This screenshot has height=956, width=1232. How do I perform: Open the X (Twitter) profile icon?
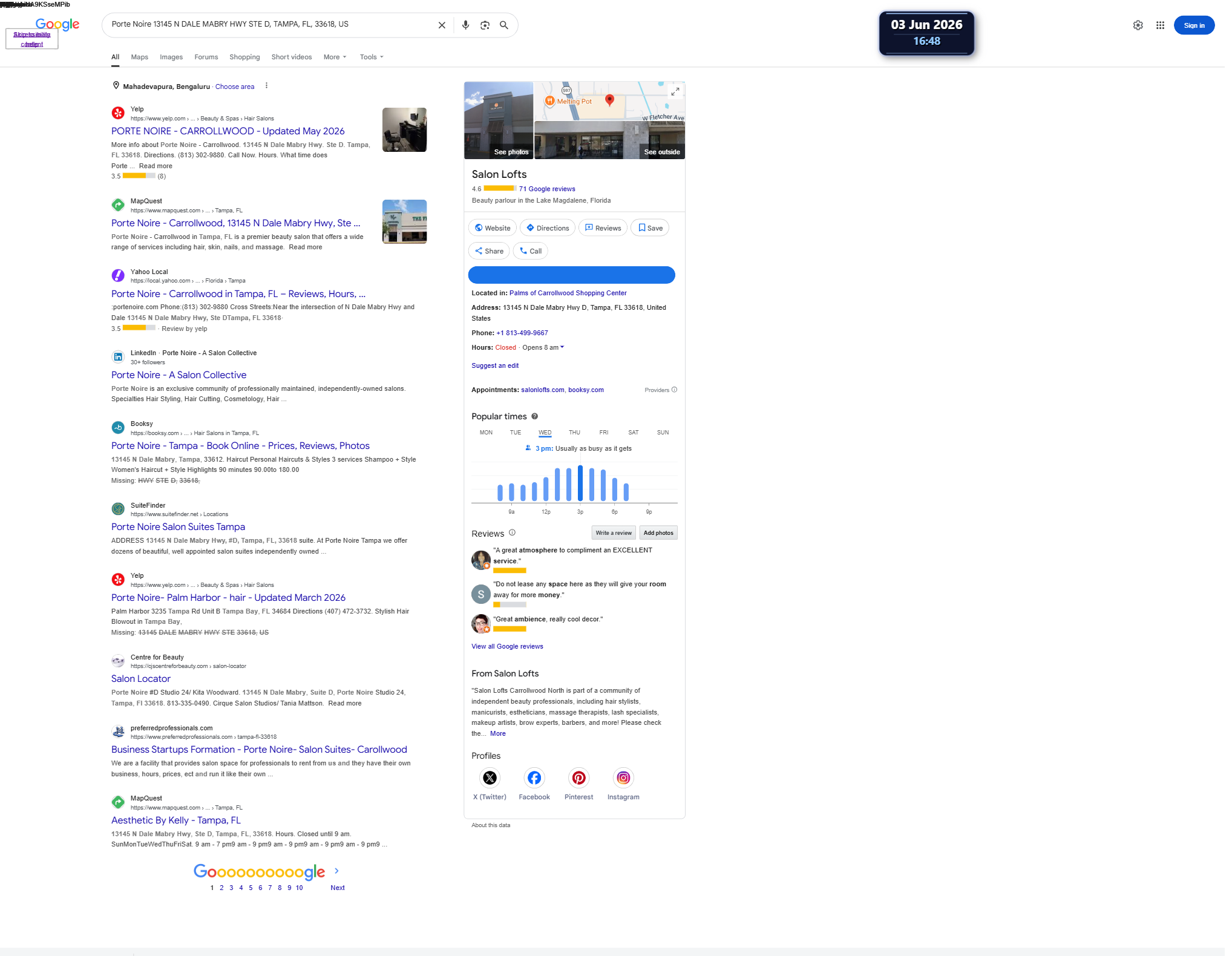pyautogui.click(x=490, y=778)
